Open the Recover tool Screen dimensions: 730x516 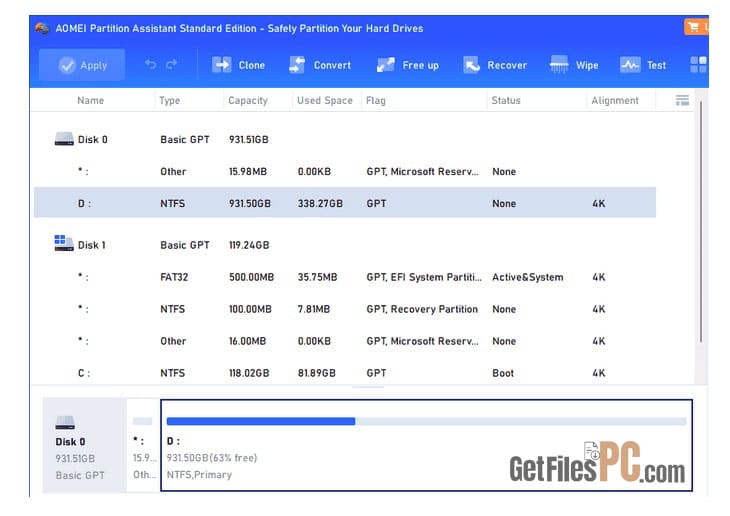pos(495,65)
